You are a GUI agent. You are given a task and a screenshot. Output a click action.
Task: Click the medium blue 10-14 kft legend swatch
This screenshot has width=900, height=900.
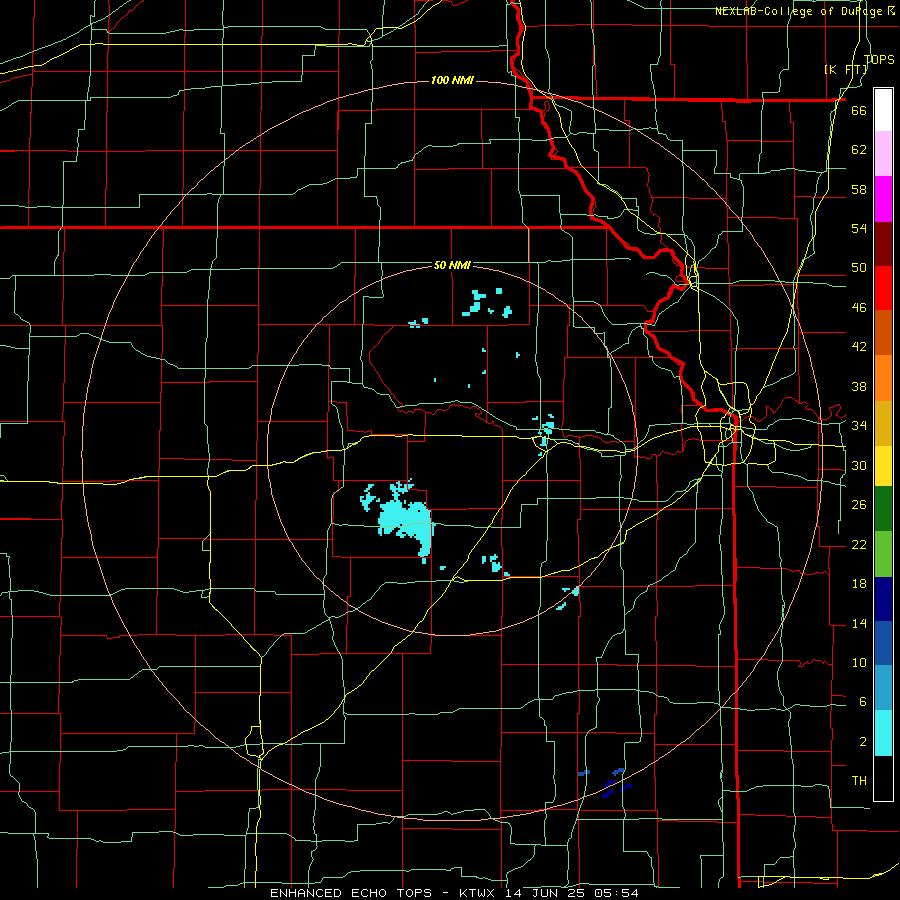883,643
